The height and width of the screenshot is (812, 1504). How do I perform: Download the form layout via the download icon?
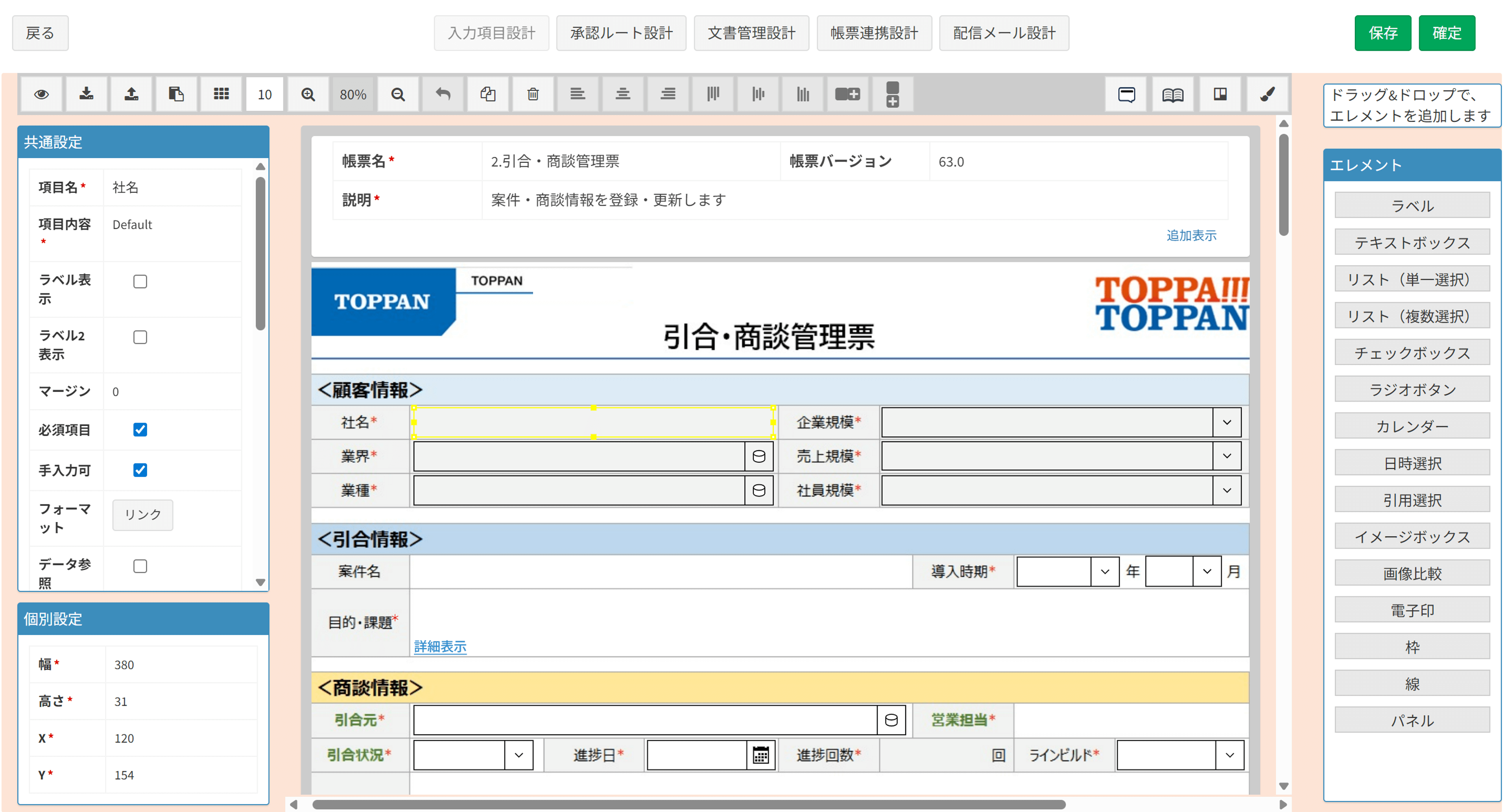pyautogui.click(x=87, y=94)
